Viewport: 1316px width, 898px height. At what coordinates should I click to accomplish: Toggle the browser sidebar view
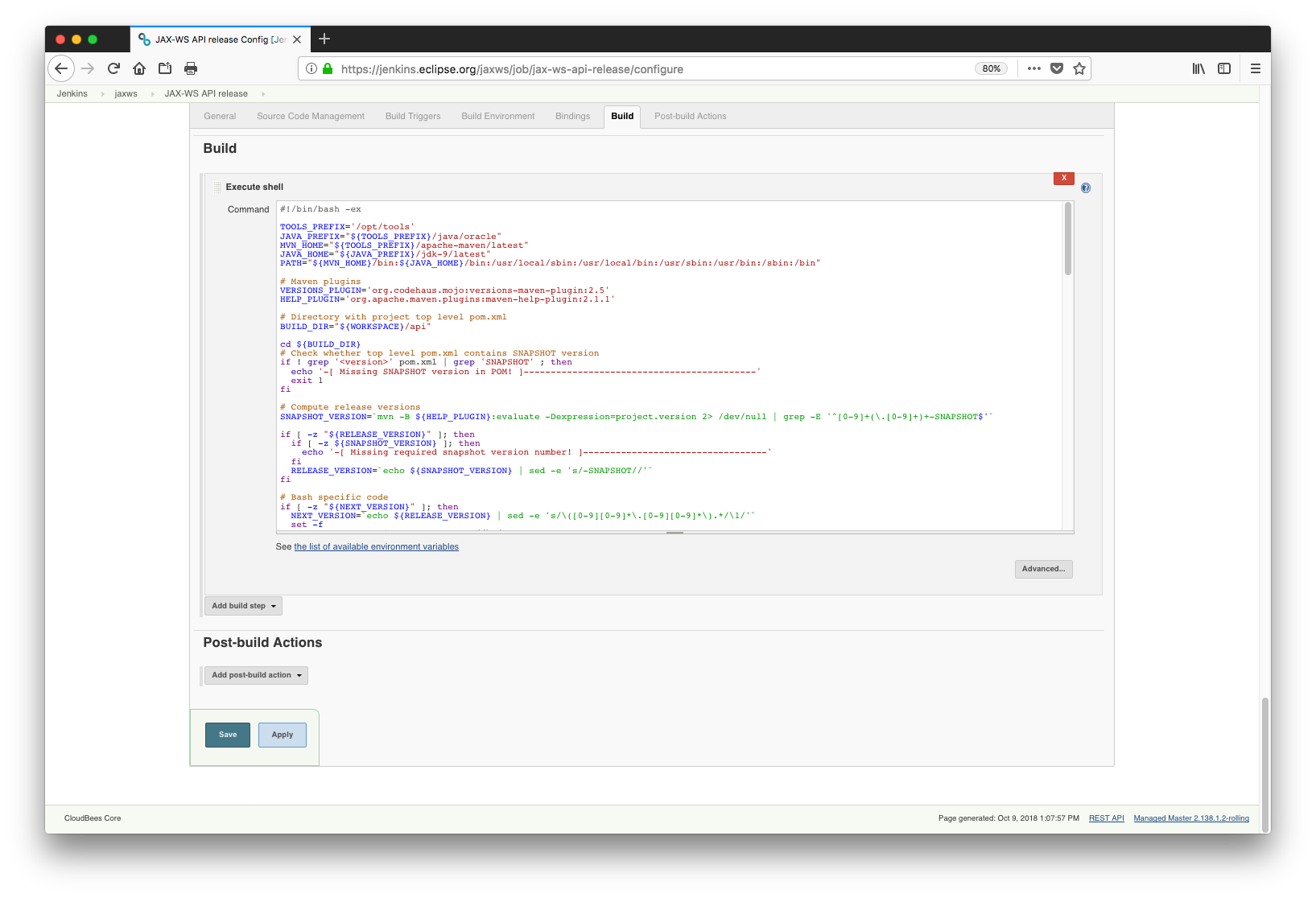pos(1224,68)
